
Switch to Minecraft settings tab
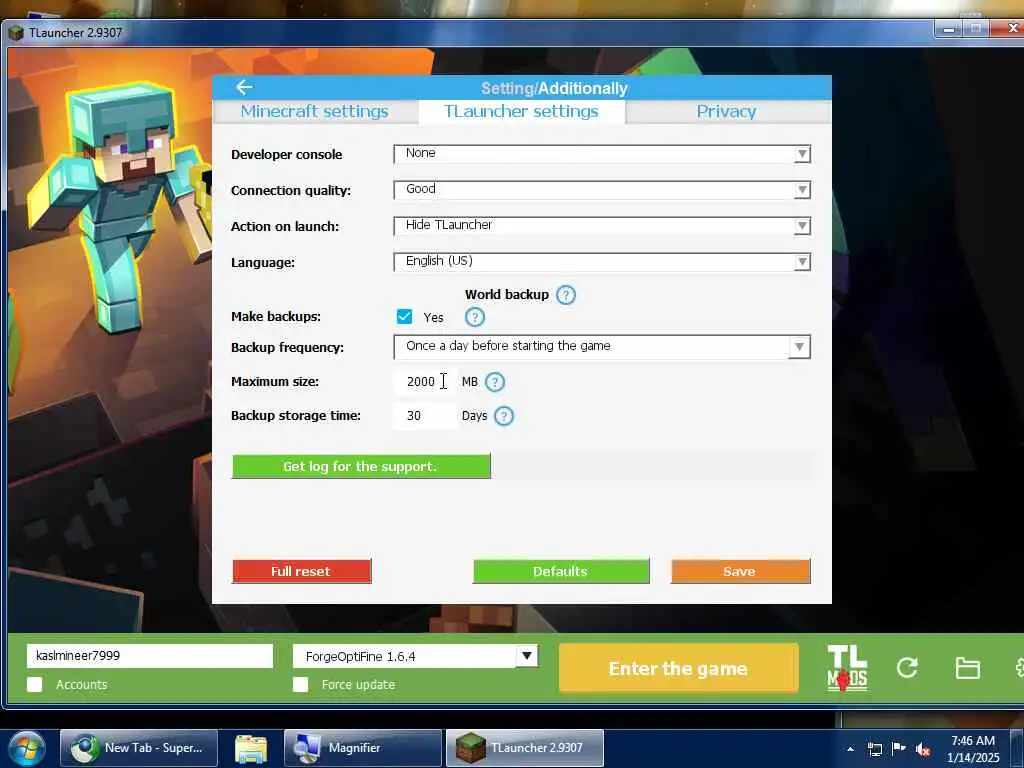315,112
